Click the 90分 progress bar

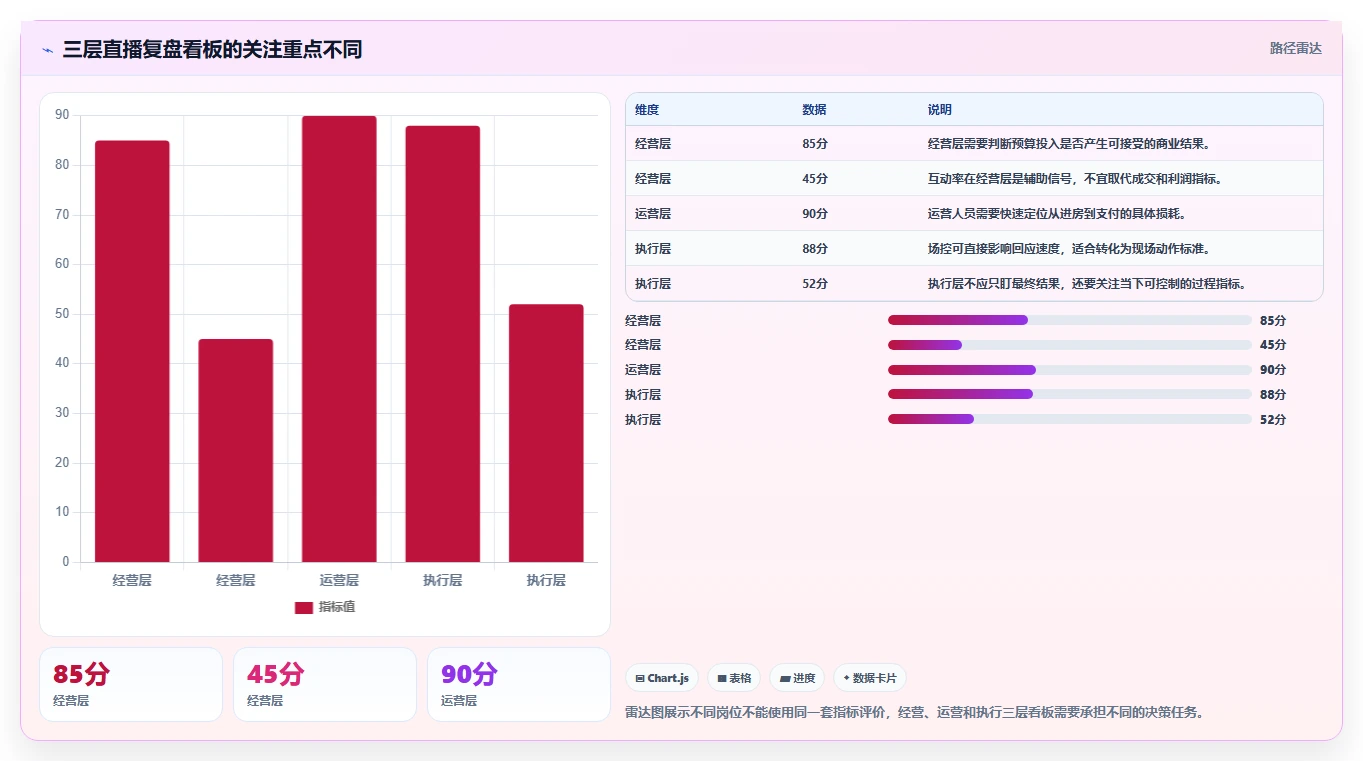(1070, 370)
